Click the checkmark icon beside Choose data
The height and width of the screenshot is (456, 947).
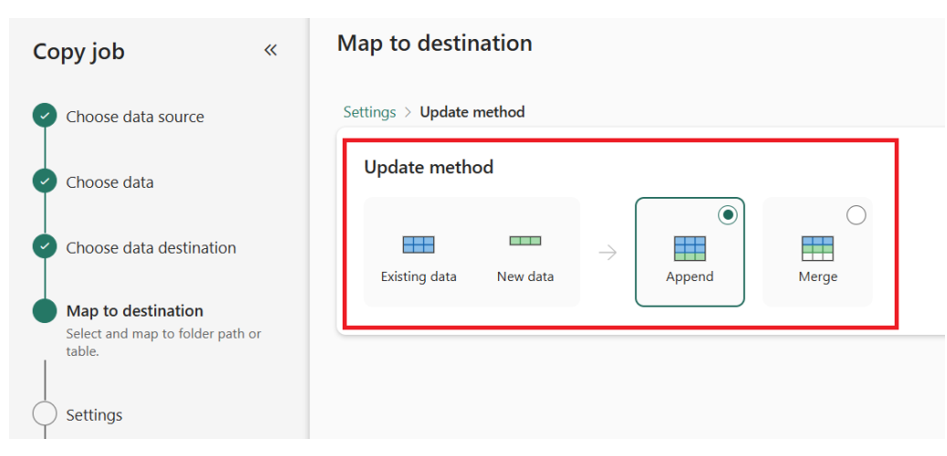coord(45,182)
